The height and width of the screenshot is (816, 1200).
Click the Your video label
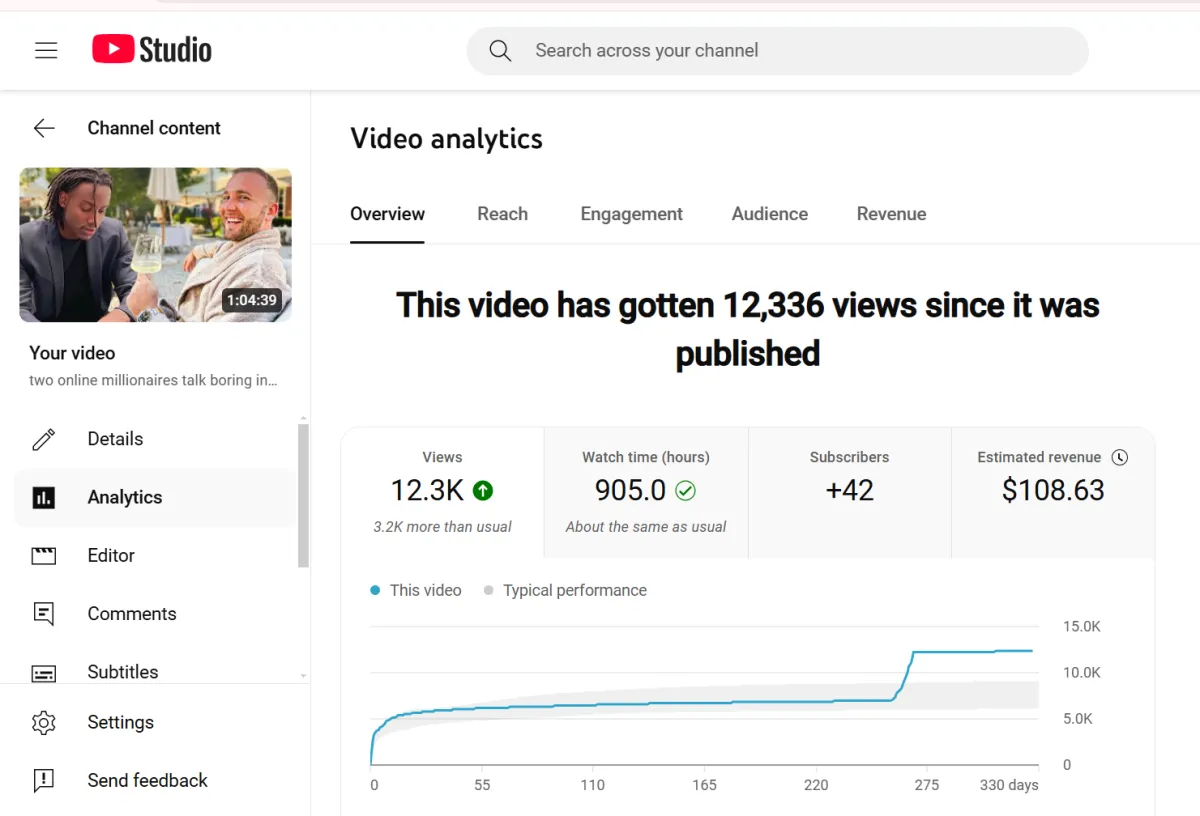72,353
